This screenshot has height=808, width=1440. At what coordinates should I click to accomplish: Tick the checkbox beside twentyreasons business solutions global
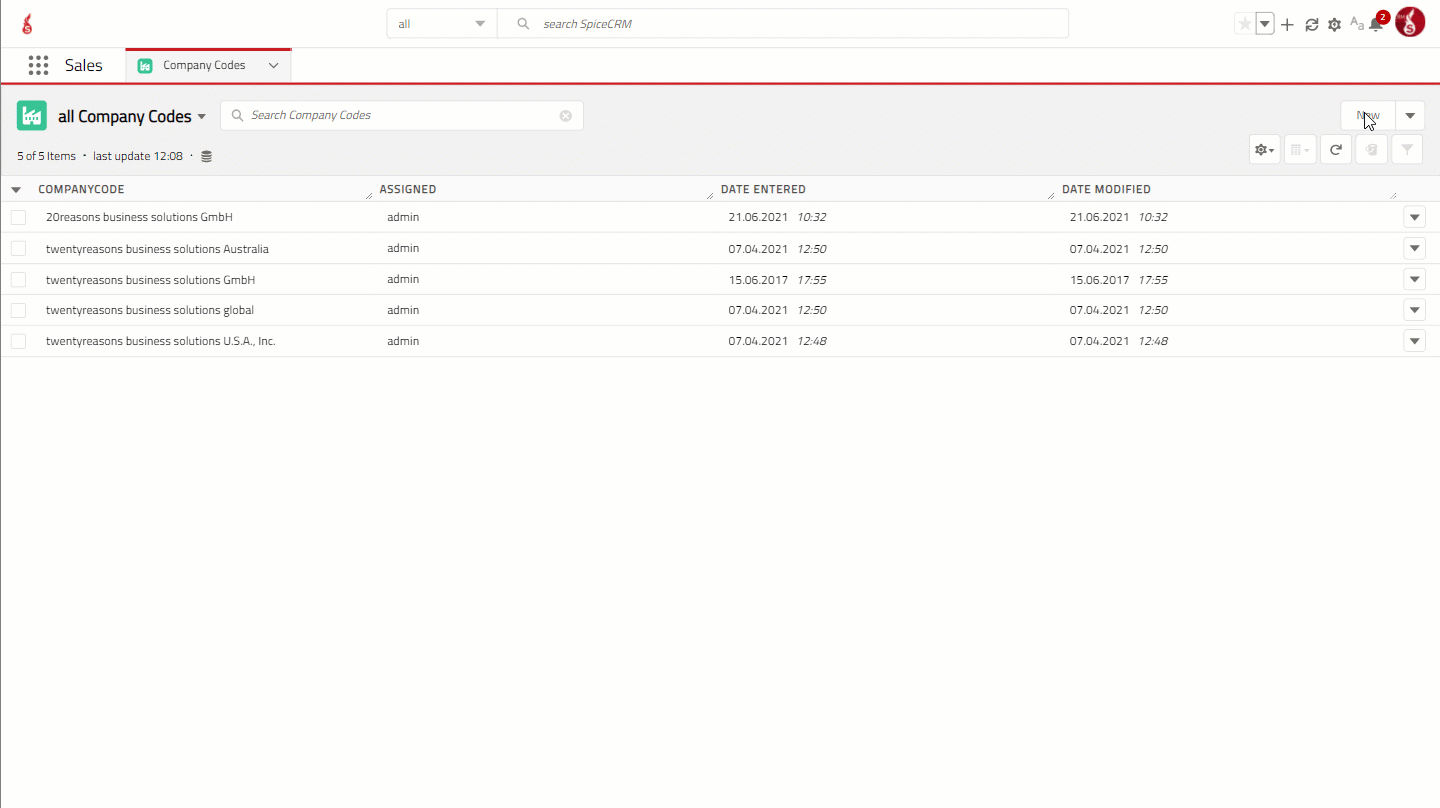pyautogui.click(x=18, y=310)
